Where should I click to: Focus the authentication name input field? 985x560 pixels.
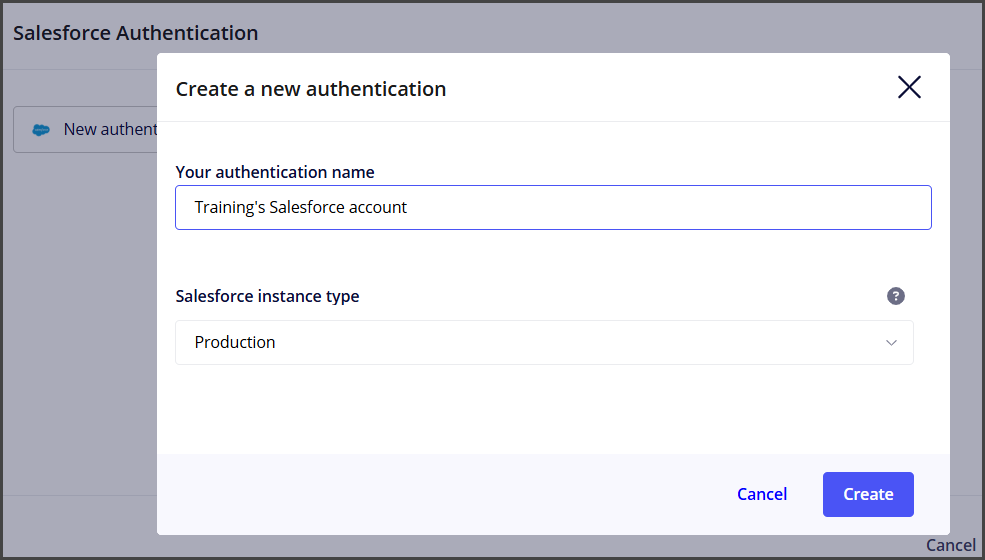[x=553, y=207]
